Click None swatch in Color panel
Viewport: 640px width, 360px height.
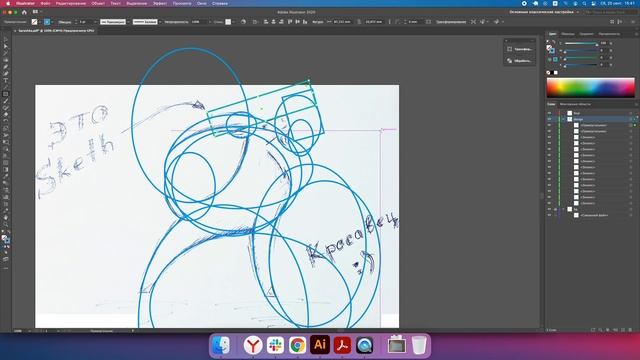[549, 73]
